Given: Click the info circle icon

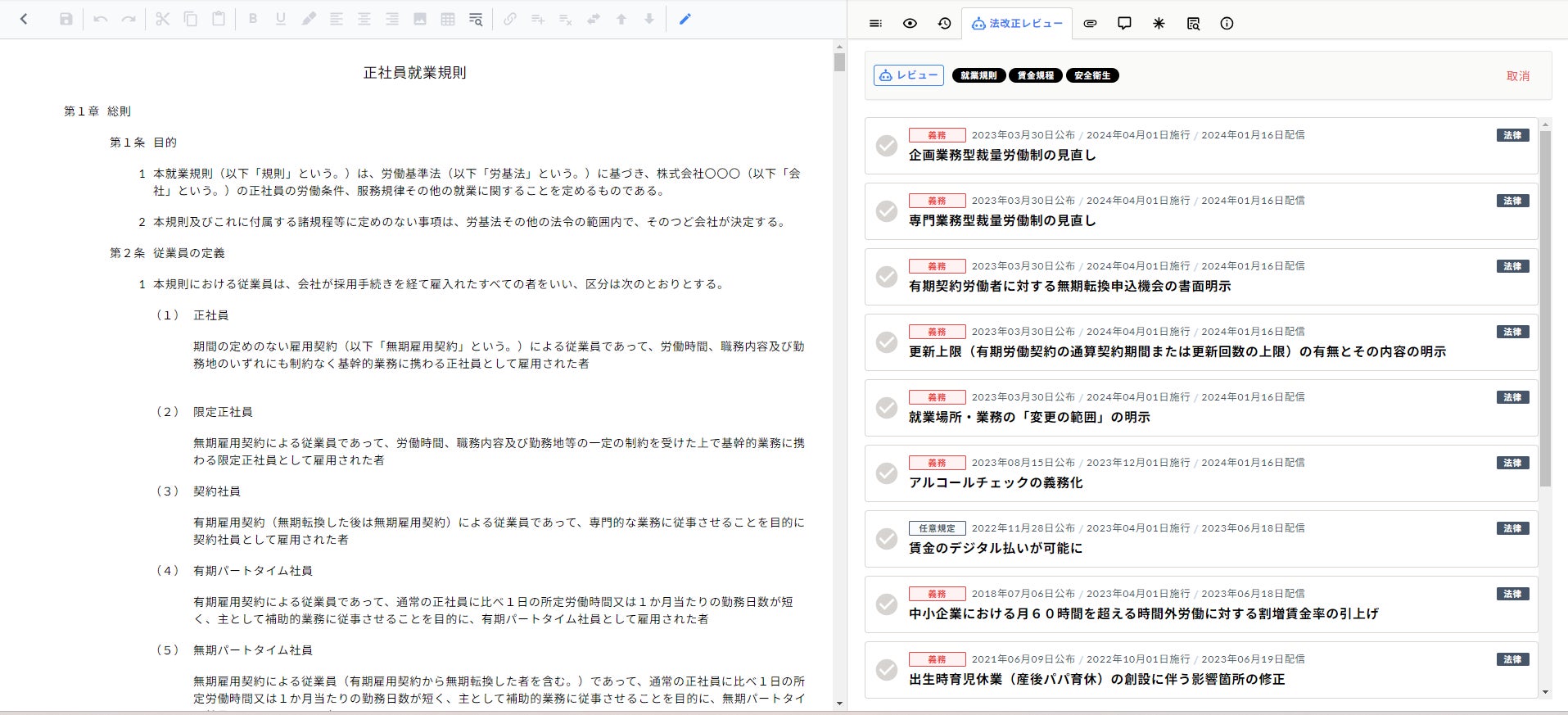Looking at the screenshot, I should click(1227, 23).
